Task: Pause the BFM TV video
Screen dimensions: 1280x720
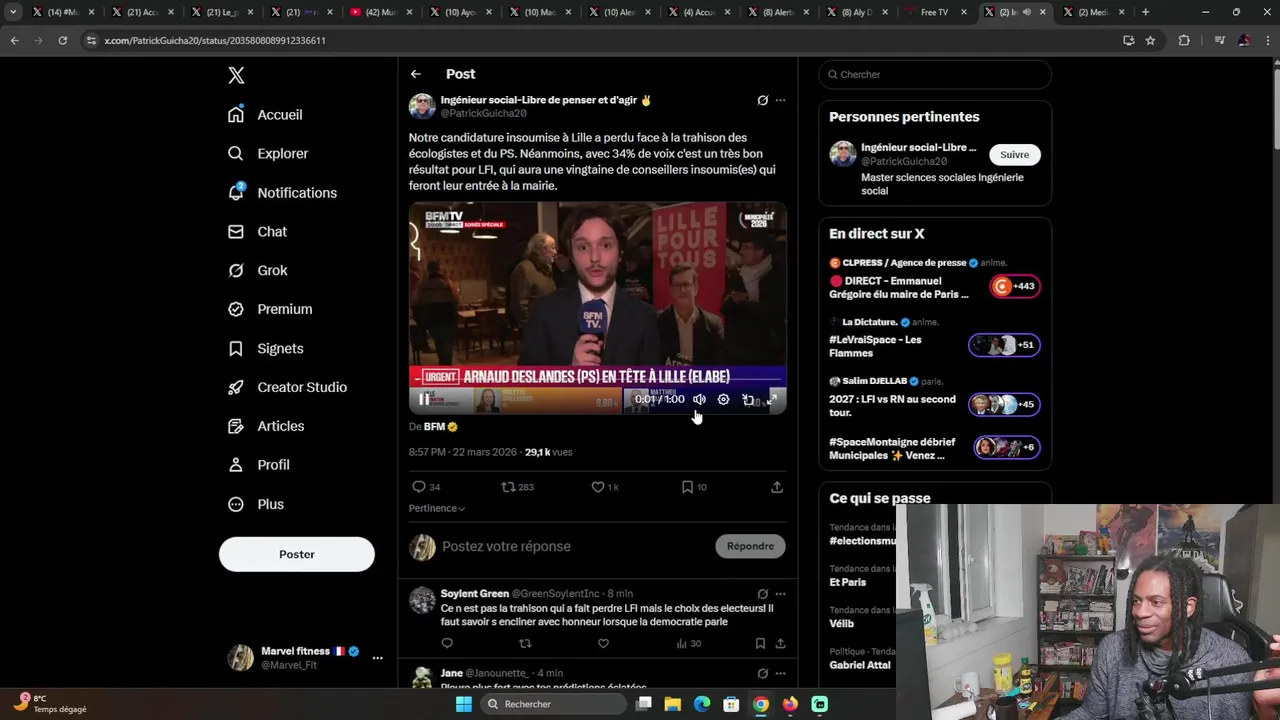Action: click(424, 399)
